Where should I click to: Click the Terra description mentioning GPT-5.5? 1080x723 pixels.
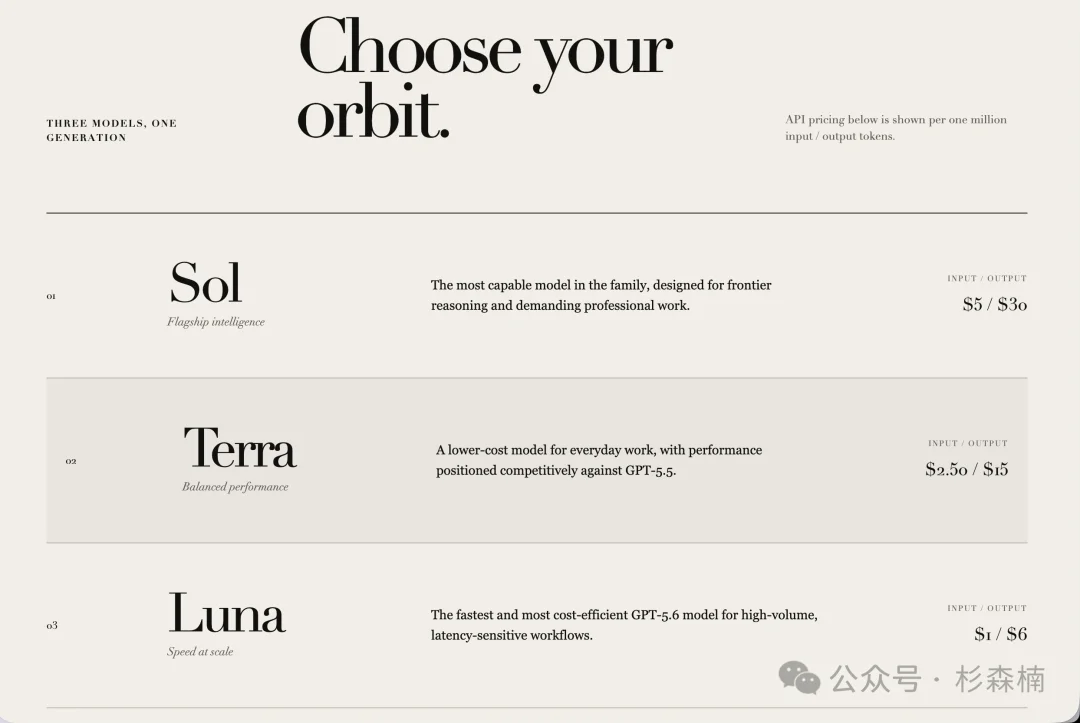pos(599,460)
